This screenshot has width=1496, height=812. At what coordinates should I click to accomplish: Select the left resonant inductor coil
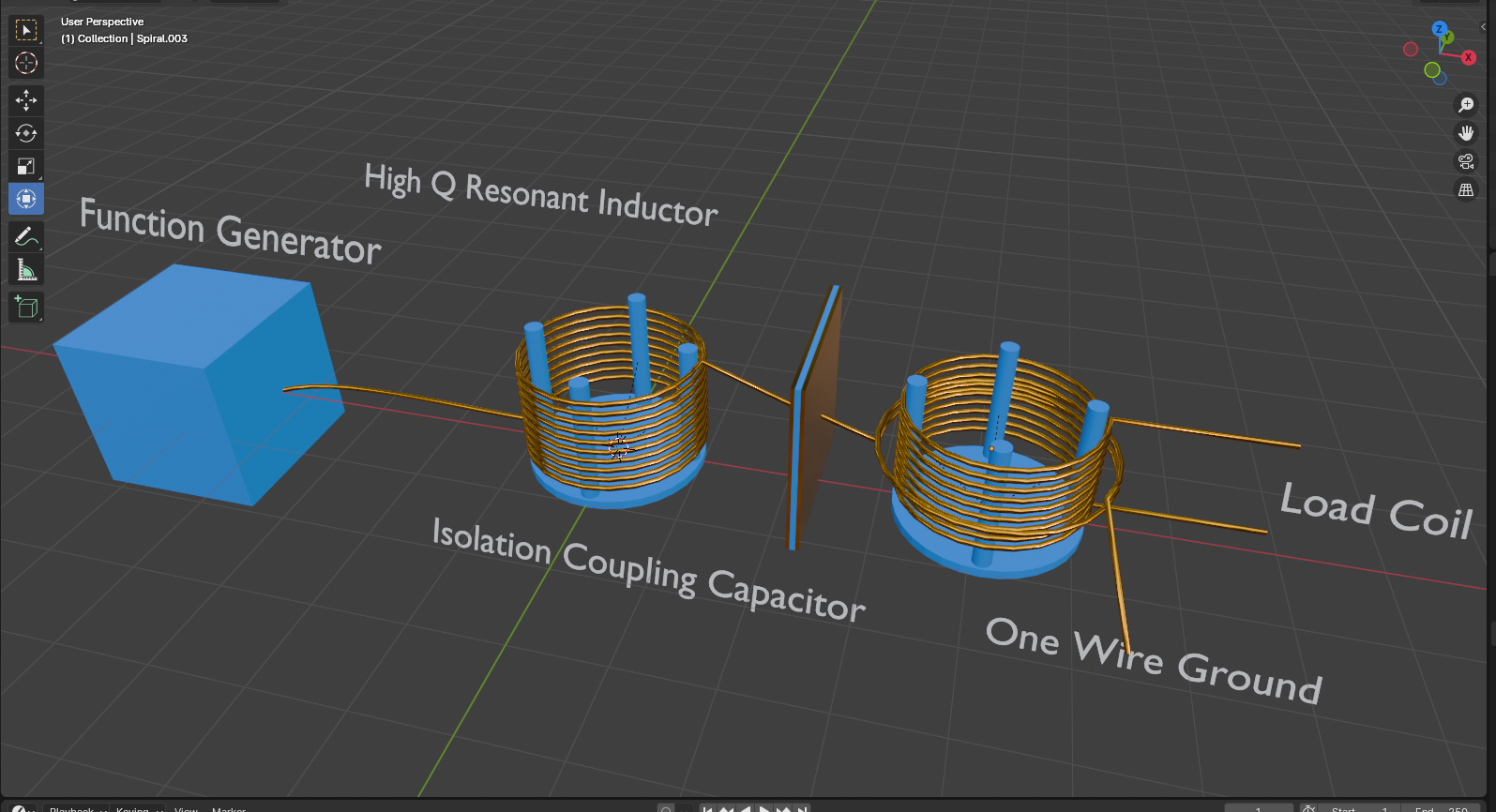click(612, 403)
